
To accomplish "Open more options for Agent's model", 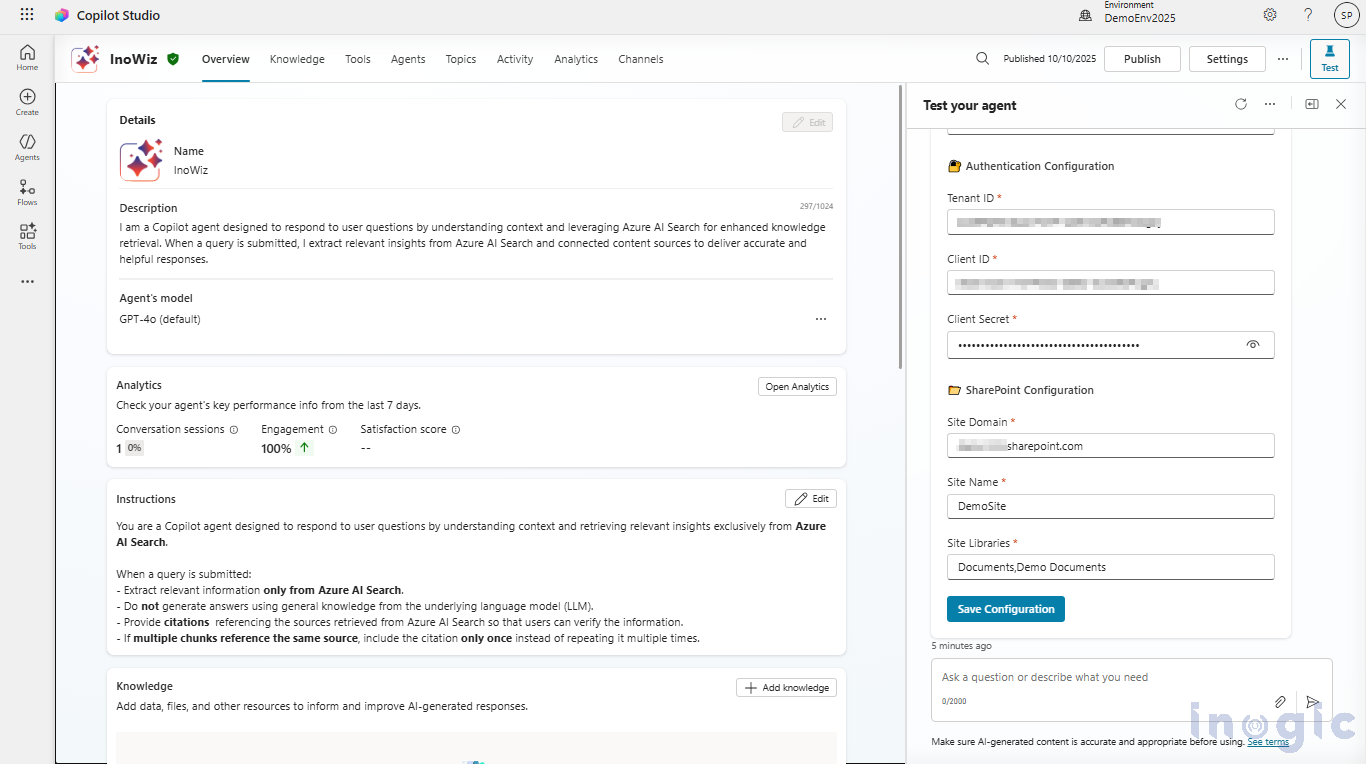I will (x=821, y=318).
